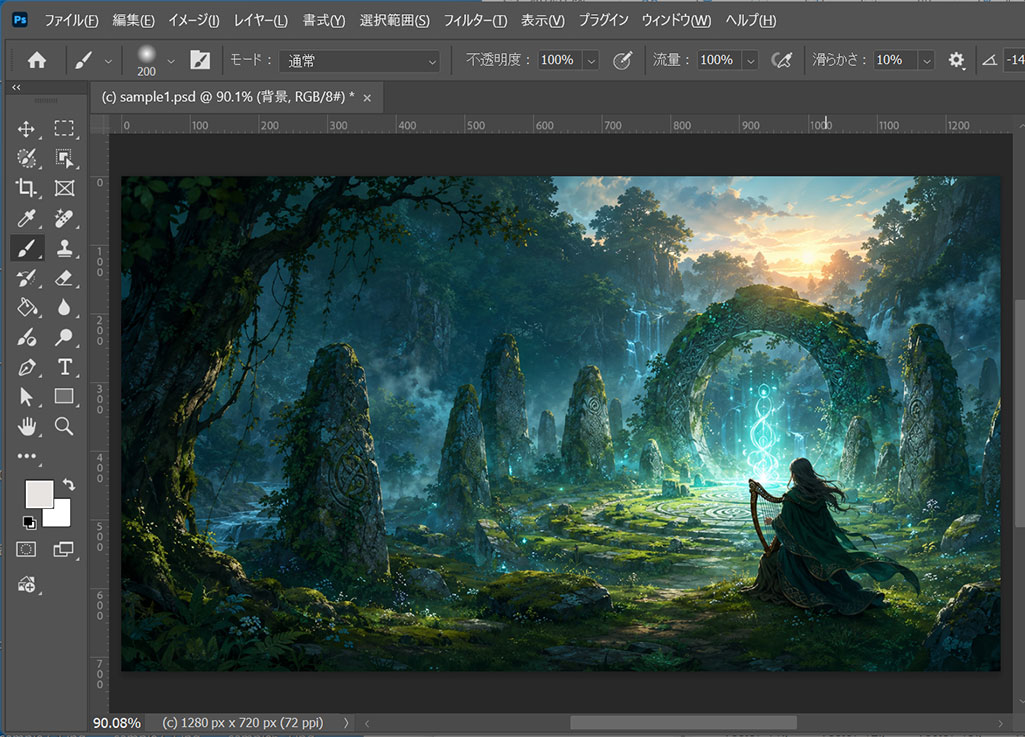Swap foreground and background colors
The width and height of the screenshot is (1025, 737).
(69, 485)
